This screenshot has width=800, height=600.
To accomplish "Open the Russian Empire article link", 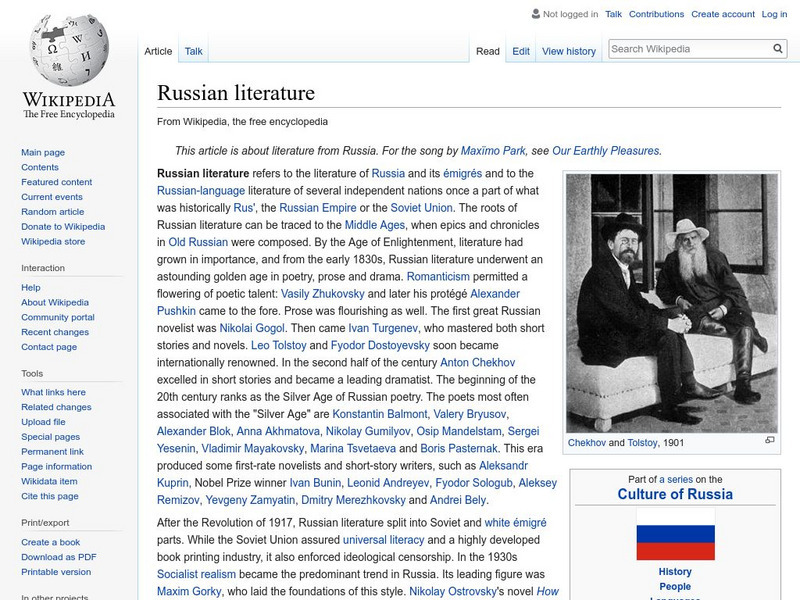I will point(318,208).
